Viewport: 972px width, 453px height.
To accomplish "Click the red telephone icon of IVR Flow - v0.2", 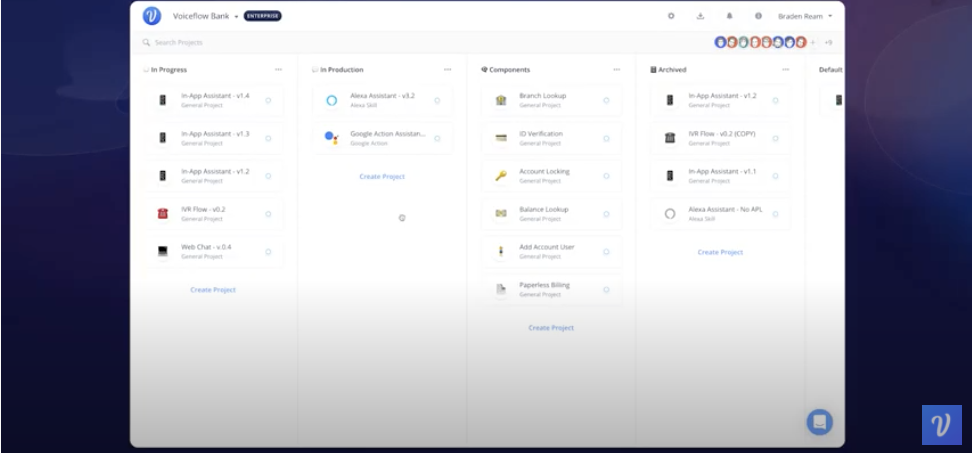I will 162,214.
